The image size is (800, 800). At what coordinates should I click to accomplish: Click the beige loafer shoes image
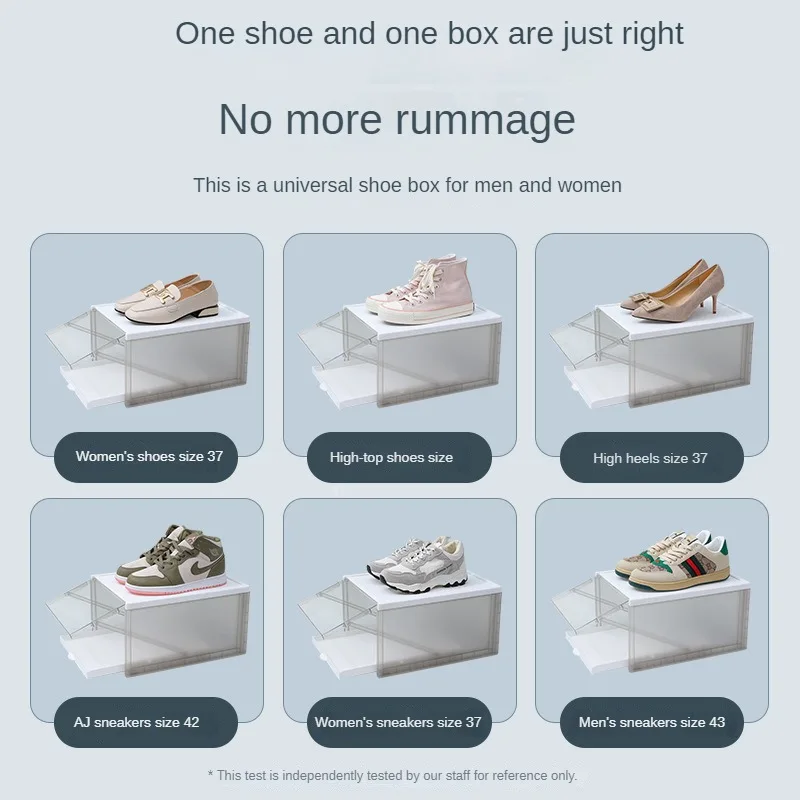pyautogui.click(x=167, y=299)
